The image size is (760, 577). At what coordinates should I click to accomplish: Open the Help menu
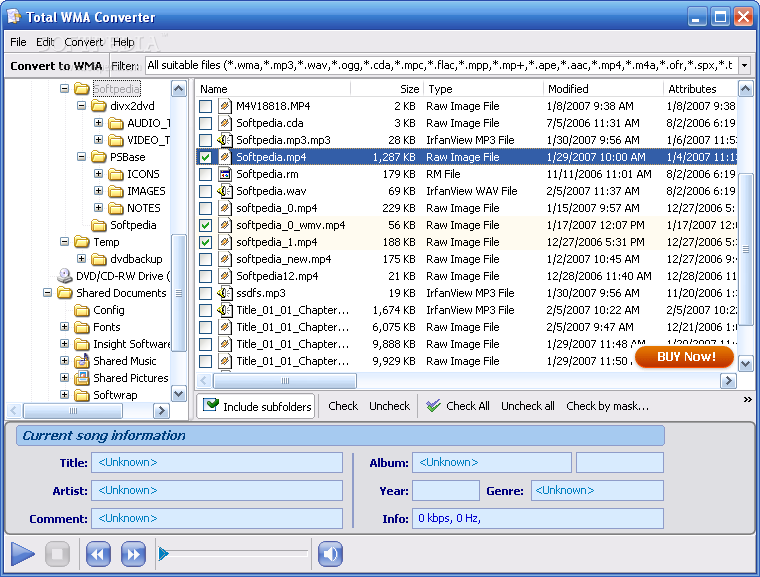coord(124,42)
